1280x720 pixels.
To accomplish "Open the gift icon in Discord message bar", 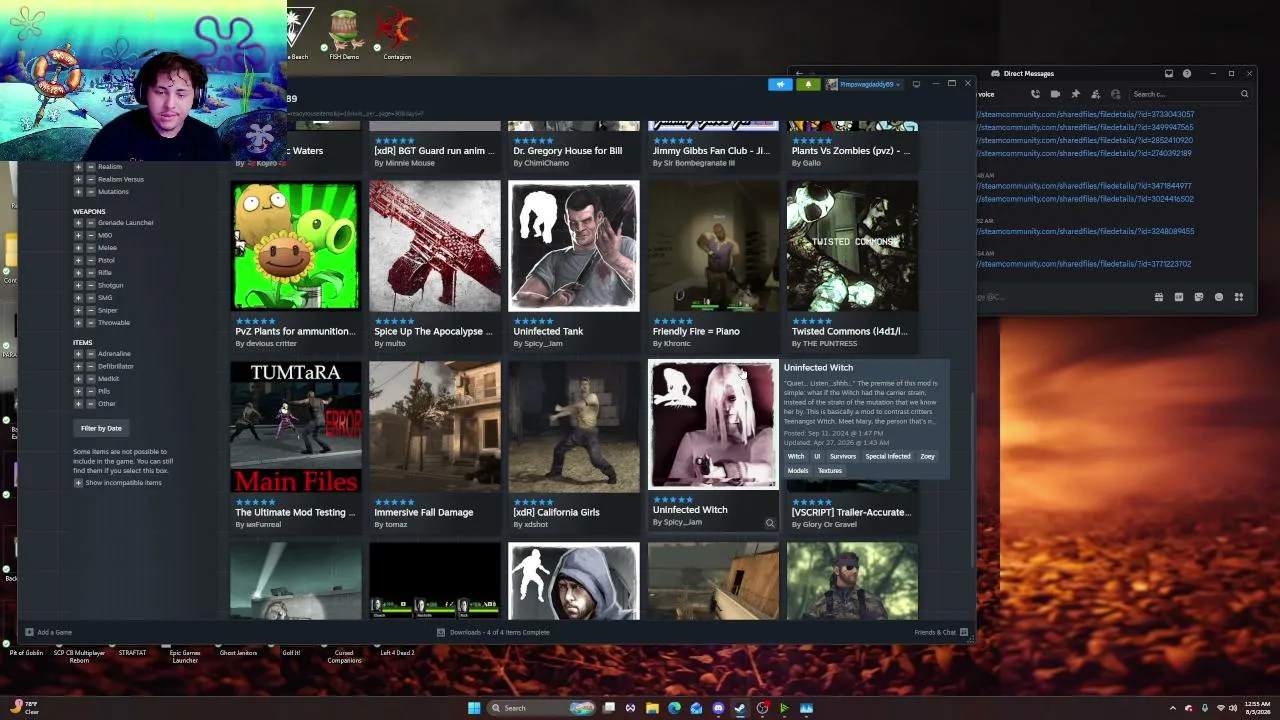I will (x=1159, y=297).
